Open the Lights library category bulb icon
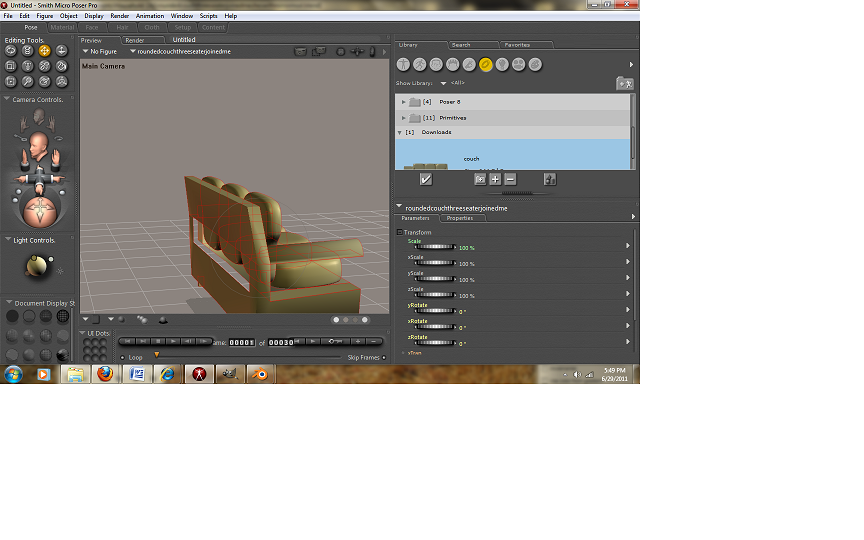864x540 pixels. click(502, 64)
